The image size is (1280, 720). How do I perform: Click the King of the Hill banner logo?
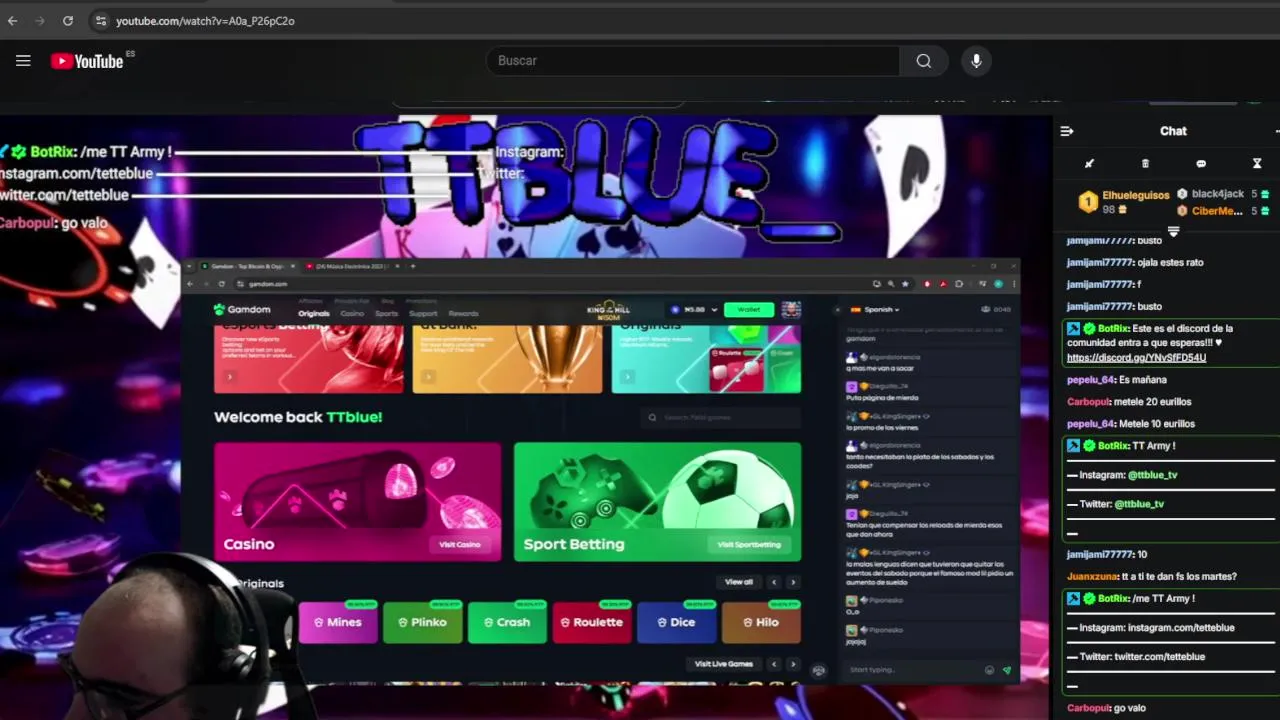tap(608, 310)
